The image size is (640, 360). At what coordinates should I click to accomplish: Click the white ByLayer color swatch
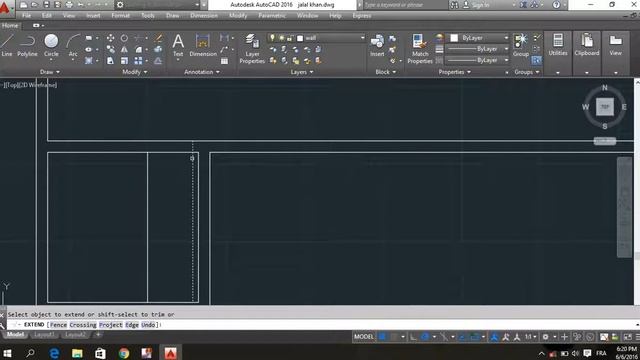click(x=454, y=38)
